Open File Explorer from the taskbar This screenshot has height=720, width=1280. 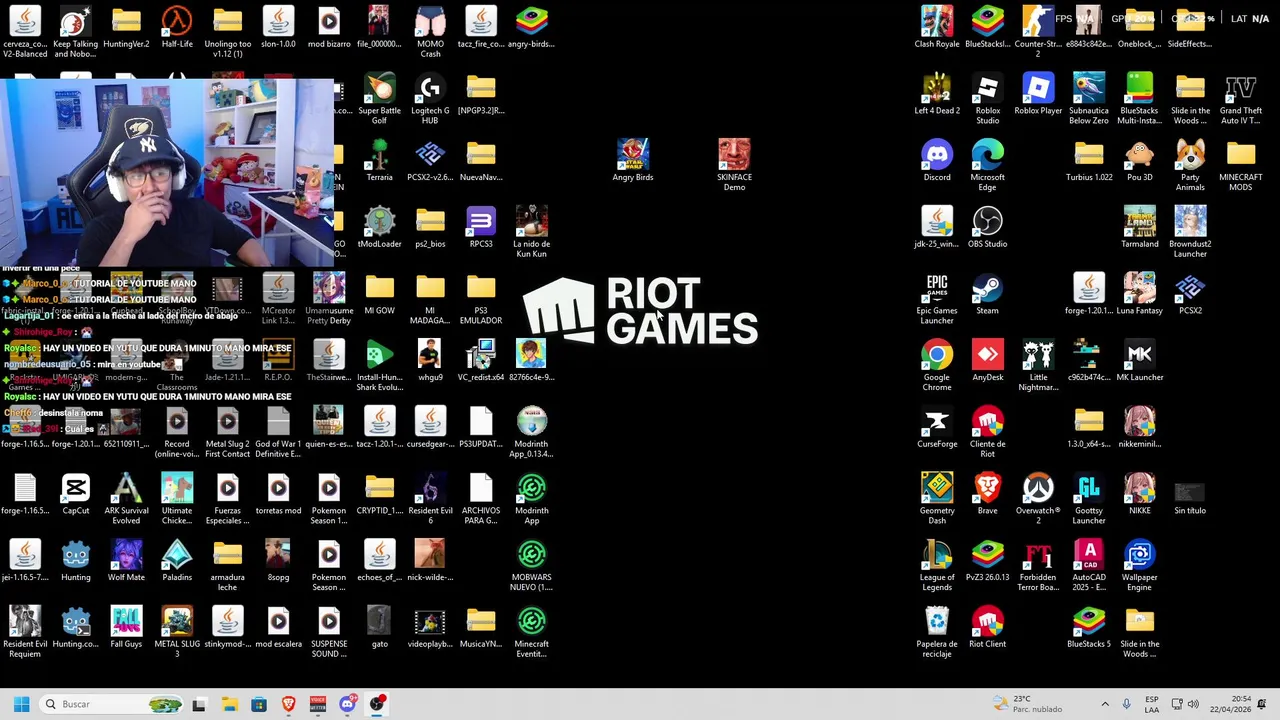pyautogui.click(x=229, y=704)
